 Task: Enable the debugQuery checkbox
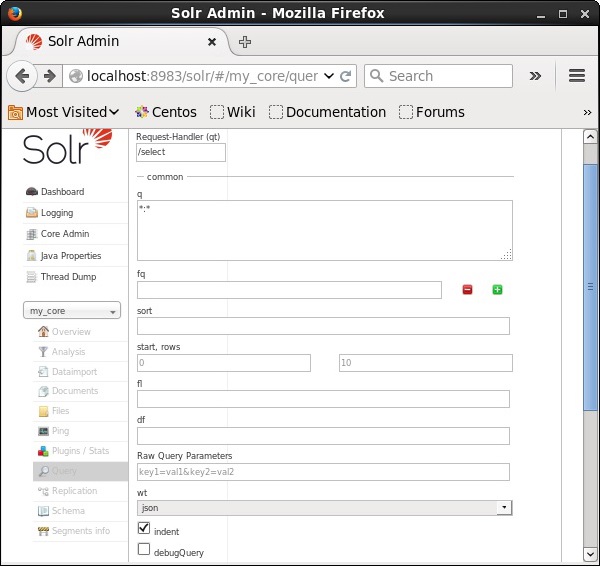coord(144,549)
